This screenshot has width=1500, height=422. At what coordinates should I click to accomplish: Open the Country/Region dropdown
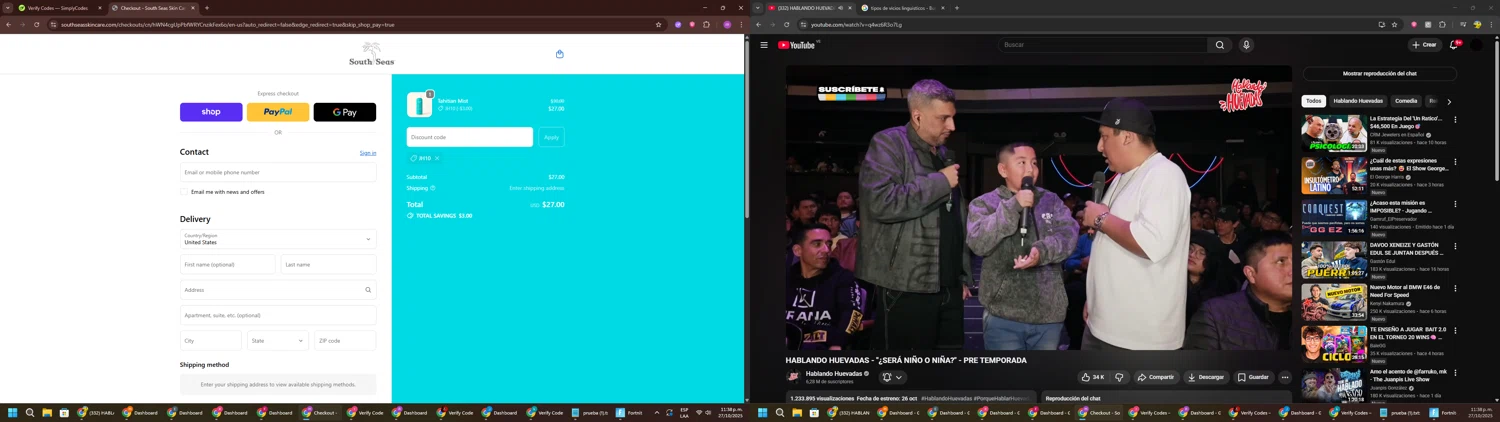tap(278, 239)
